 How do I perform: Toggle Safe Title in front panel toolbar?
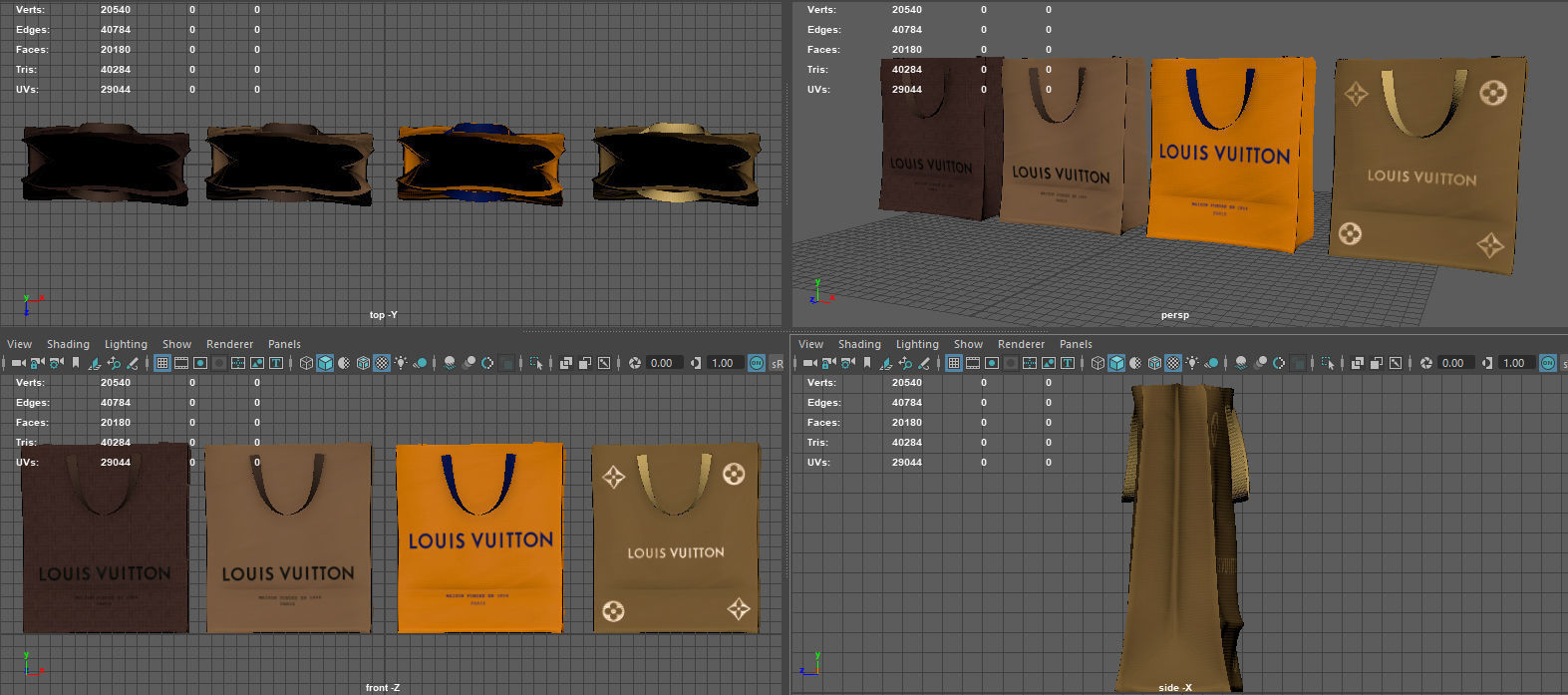pyautogui.click(x=276, y=363)
